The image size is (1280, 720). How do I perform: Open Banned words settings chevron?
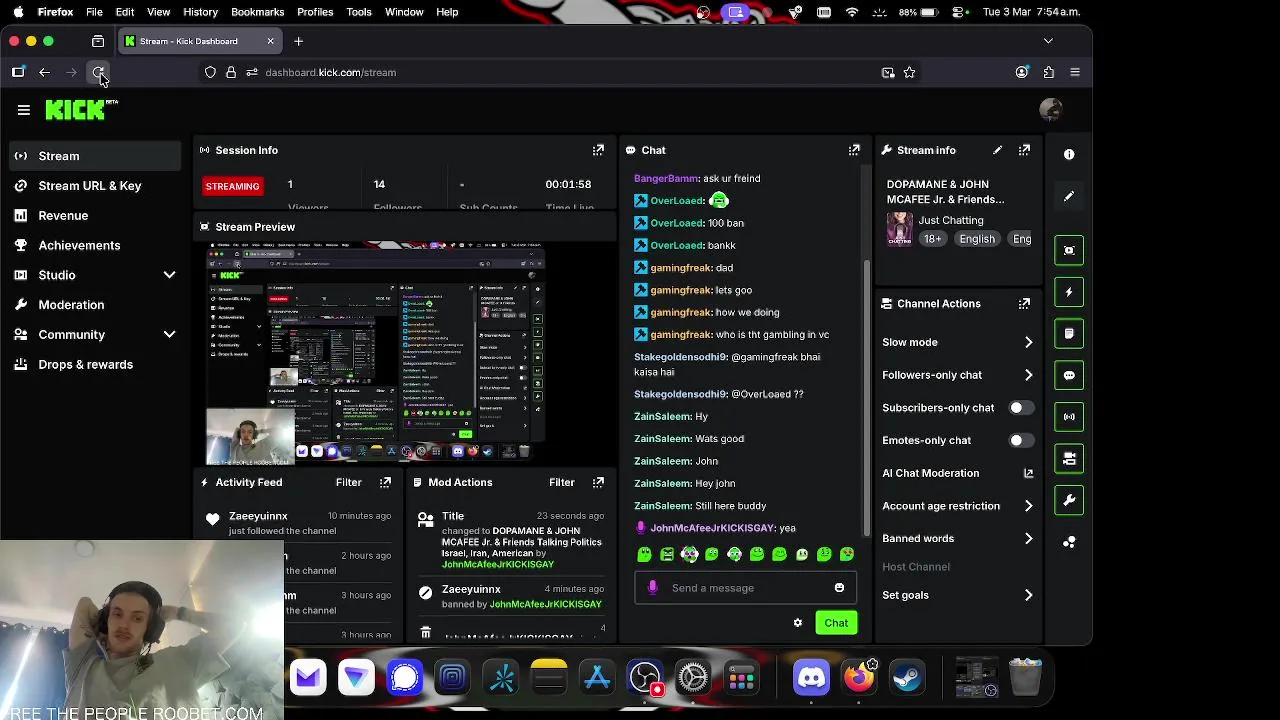tap(1028, 538)
